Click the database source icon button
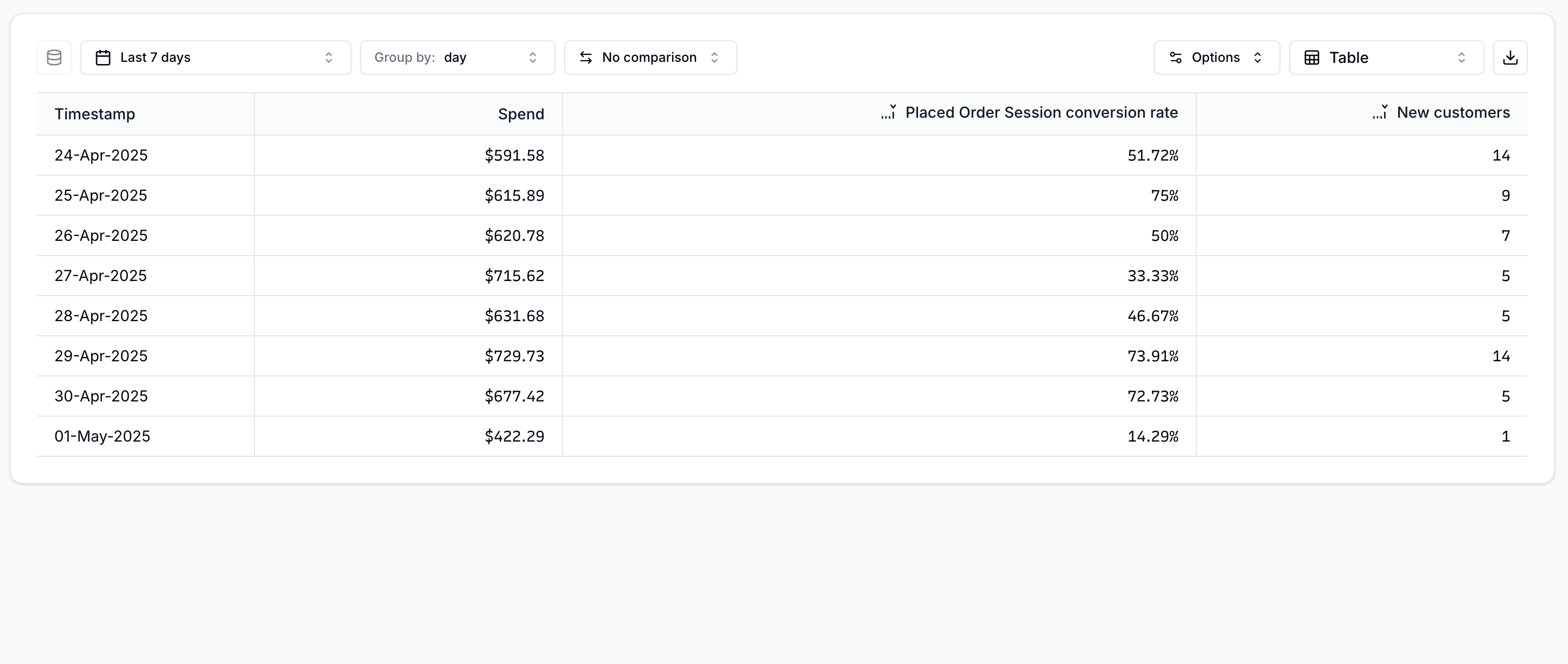Screen dimensions: 1568x664 [54, 58]
